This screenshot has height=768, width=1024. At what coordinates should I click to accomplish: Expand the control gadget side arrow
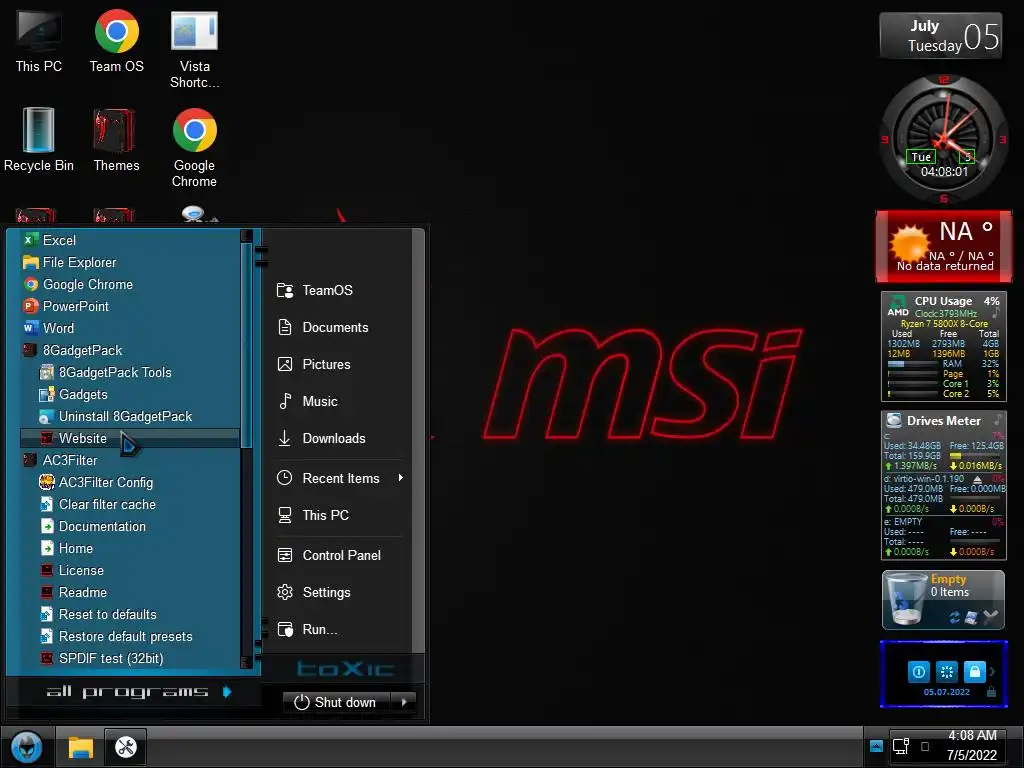click(x=992, y=671)
